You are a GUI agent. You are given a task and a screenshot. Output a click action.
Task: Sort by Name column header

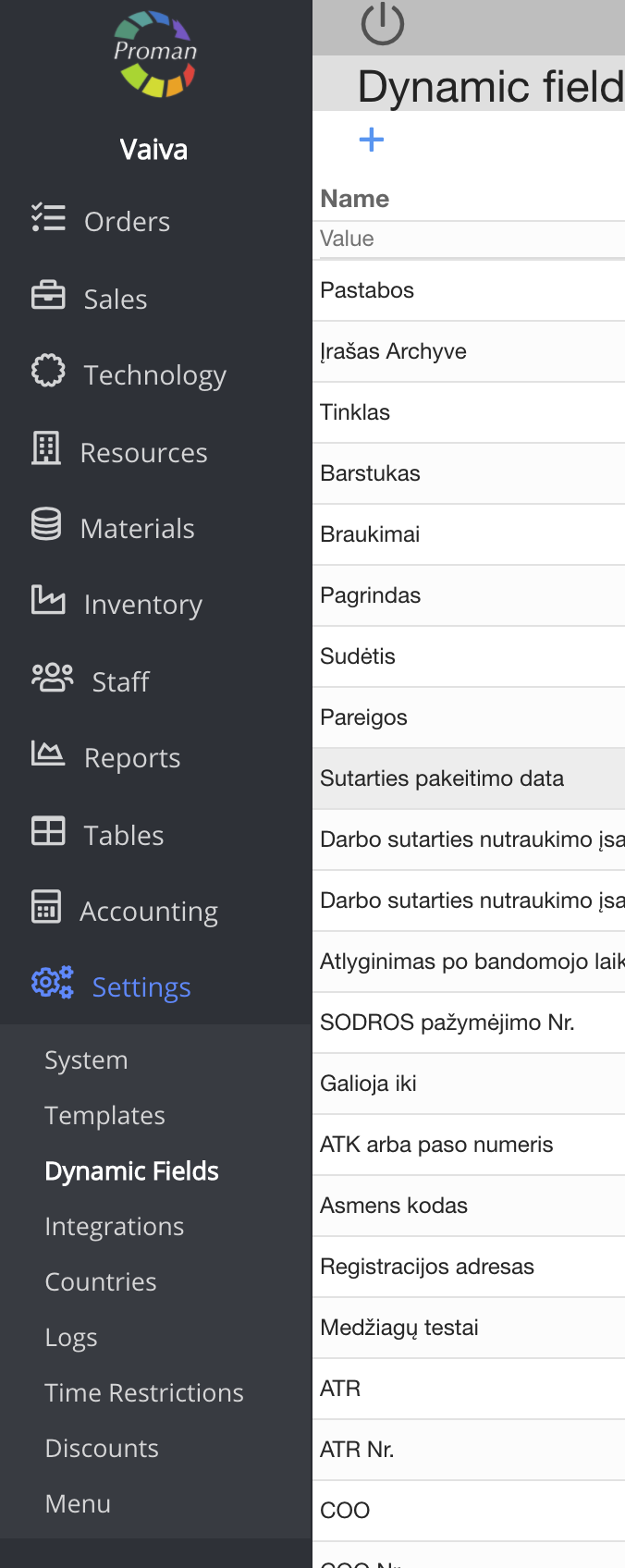pos(355,199)
